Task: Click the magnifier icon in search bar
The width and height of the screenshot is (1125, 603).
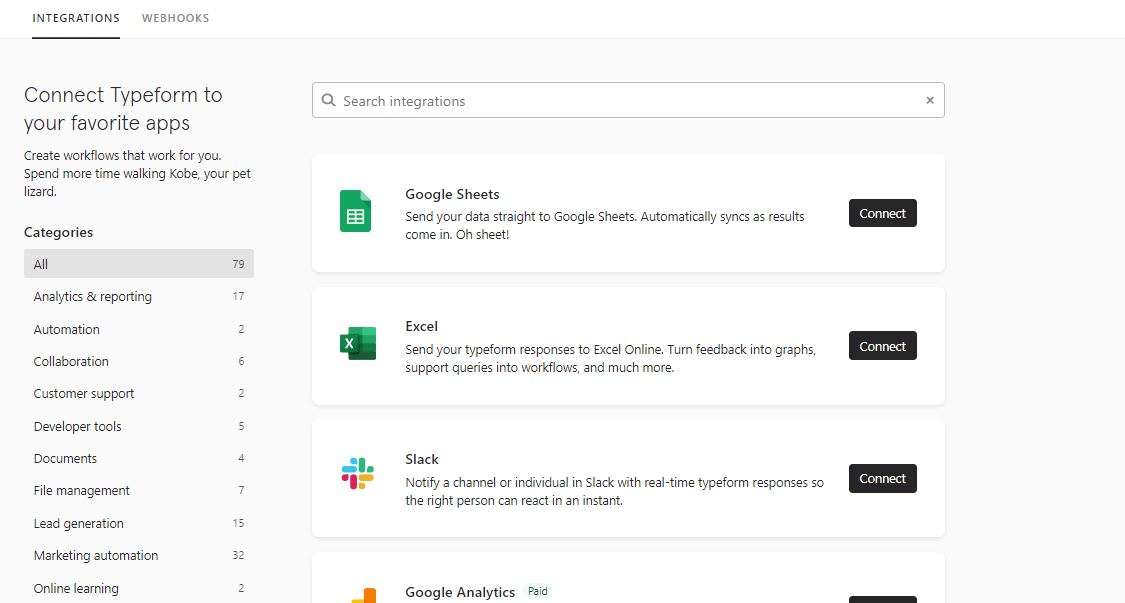Action: coord(329,100)
